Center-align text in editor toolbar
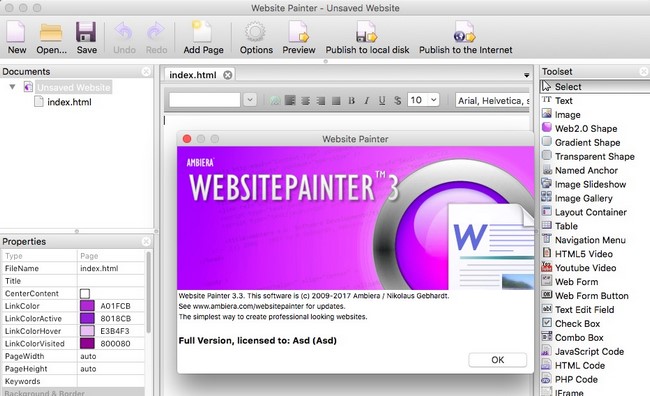Viewport: 650px width, 396px height. (306, 100)
